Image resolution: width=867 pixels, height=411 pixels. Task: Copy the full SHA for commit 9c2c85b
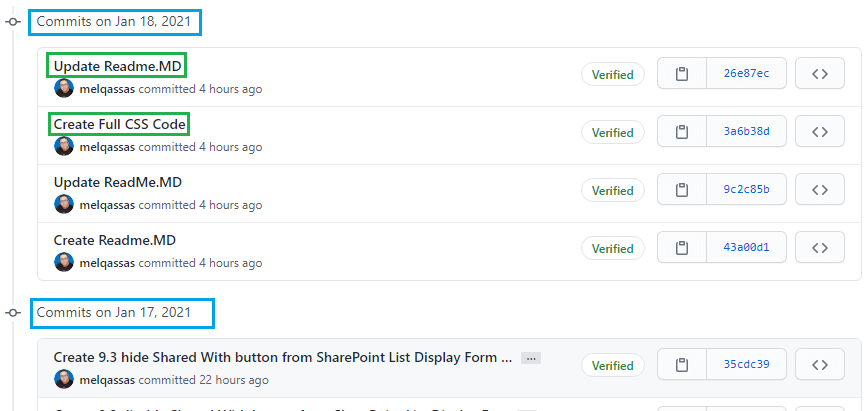click(x=682, y=190)
